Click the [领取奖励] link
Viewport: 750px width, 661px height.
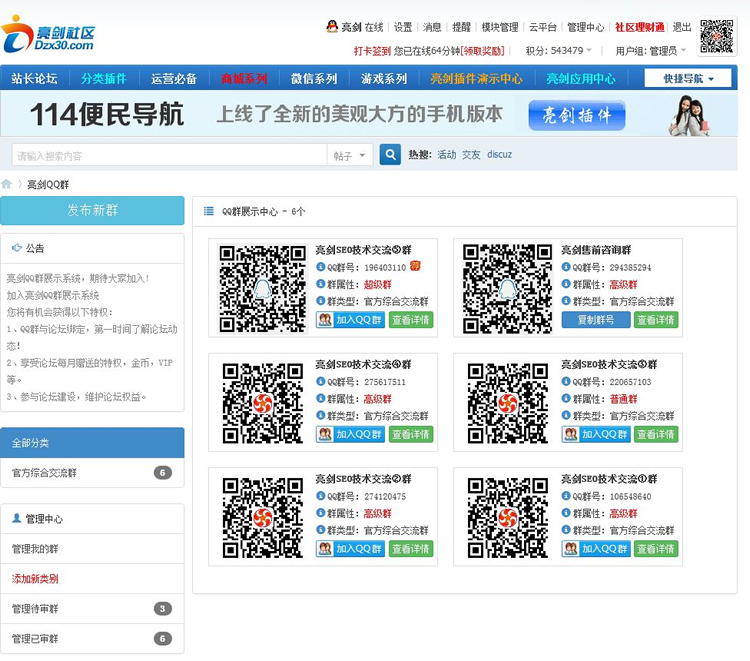[x=482, y=51]
